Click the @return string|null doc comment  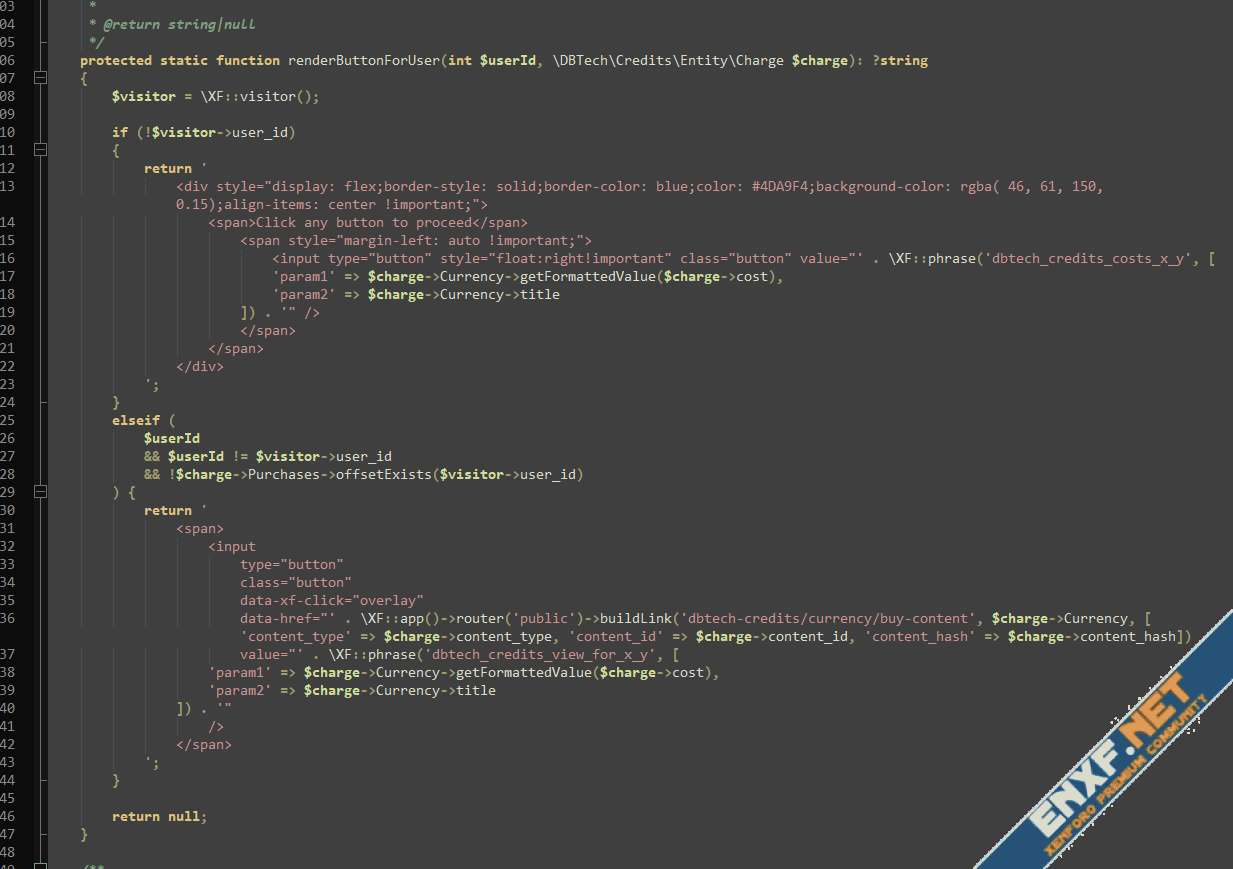(x=179, y=24)
